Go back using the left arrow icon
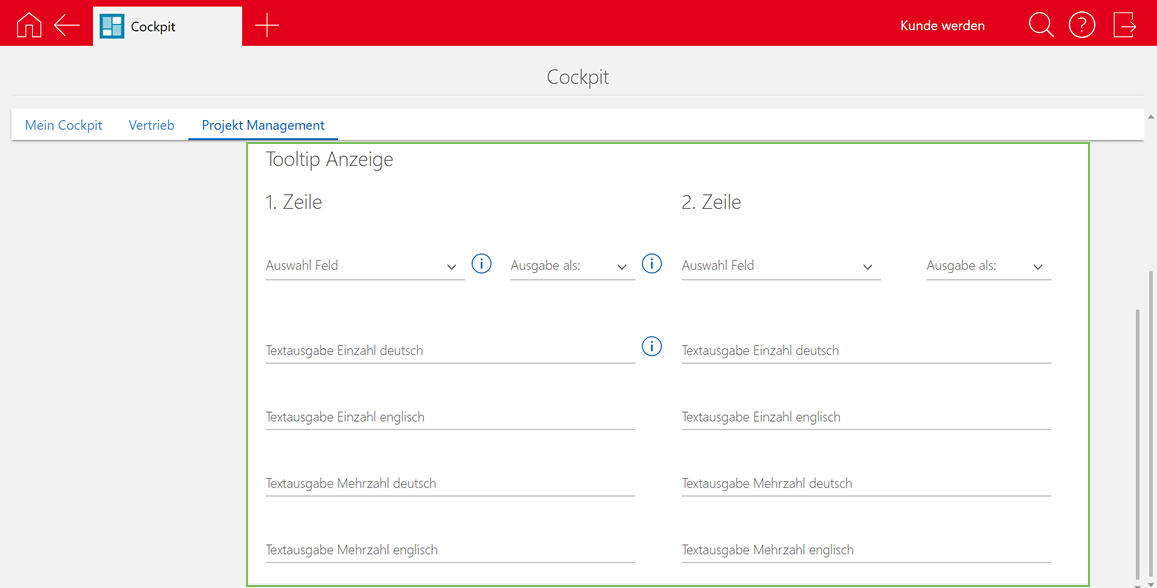Image resolution: width=1157 pixels, height=588 pixels. [x=65, y=24]
